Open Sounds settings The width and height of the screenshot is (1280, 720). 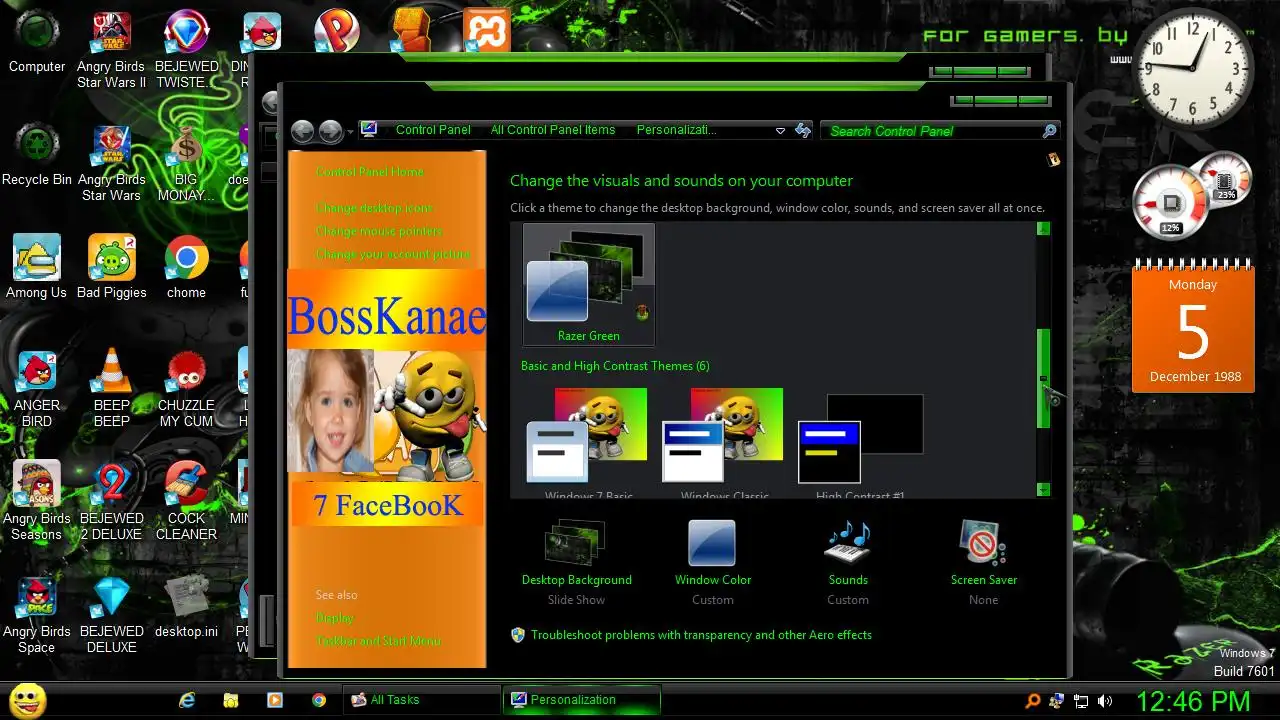tap(848, 562)
